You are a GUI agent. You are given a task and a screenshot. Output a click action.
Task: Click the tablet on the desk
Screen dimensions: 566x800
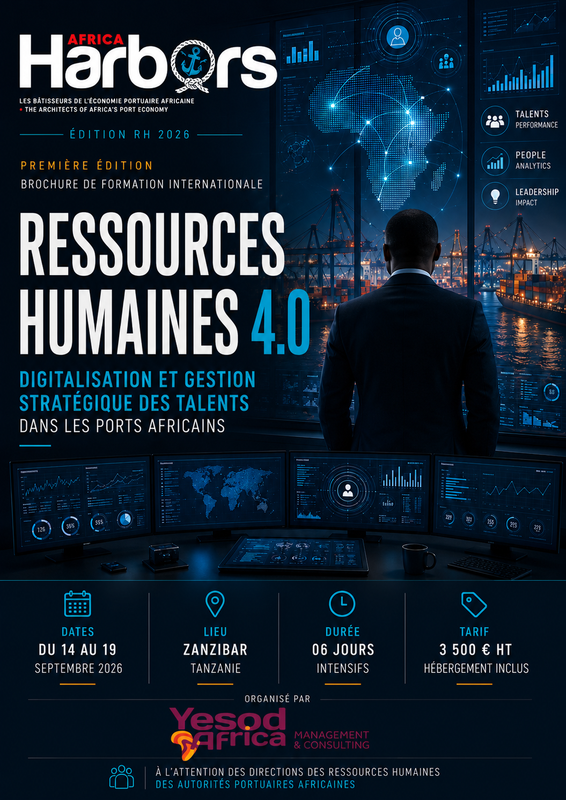pos(294,555)
